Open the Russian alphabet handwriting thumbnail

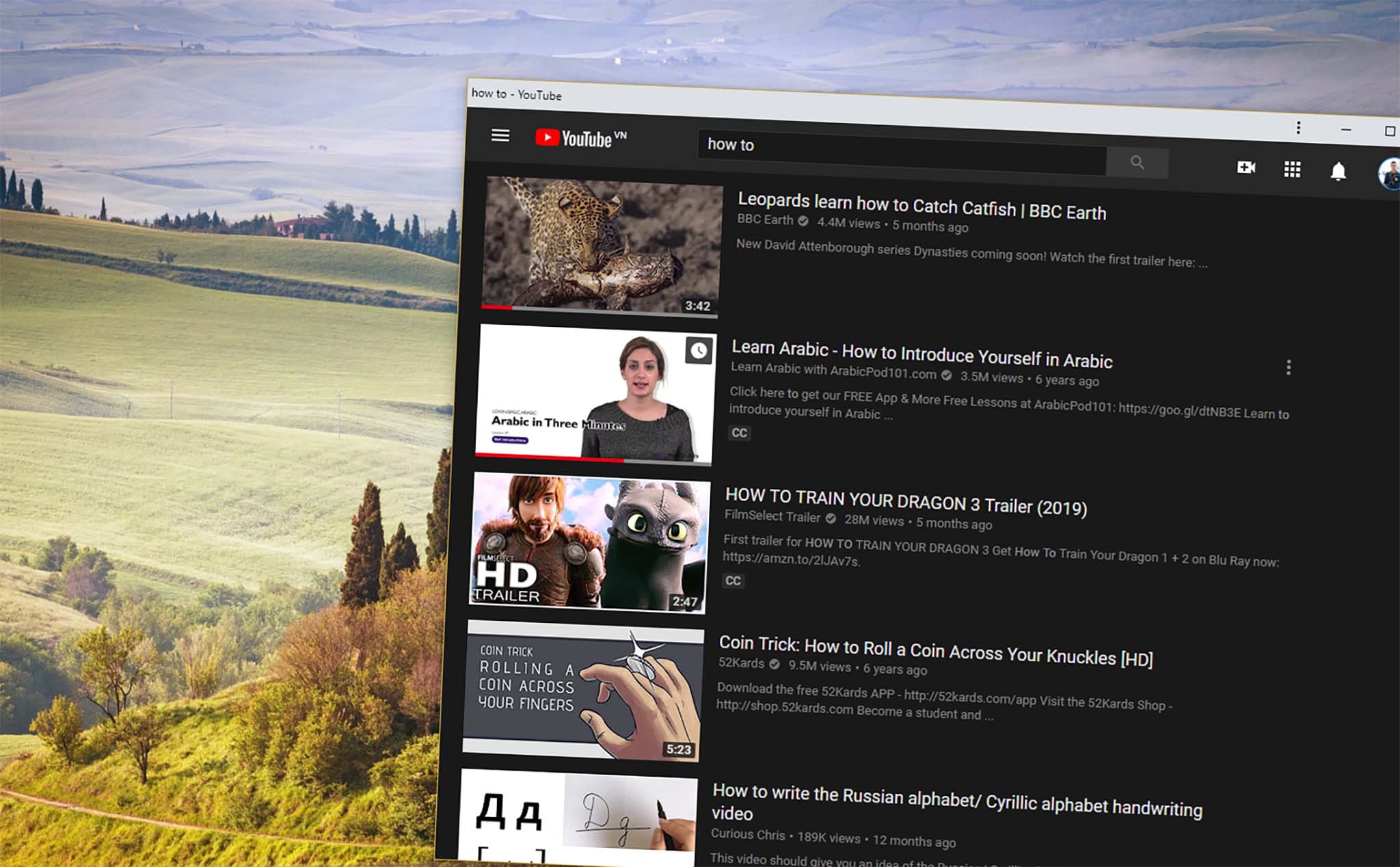(x=577, y=817)
